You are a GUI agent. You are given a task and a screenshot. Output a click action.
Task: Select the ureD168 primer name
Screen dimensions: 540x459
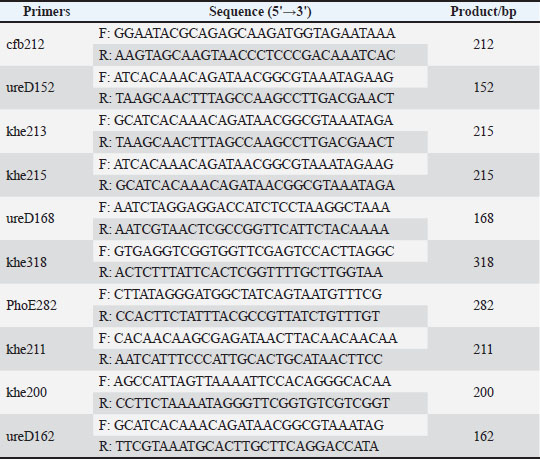pos(30,218)
